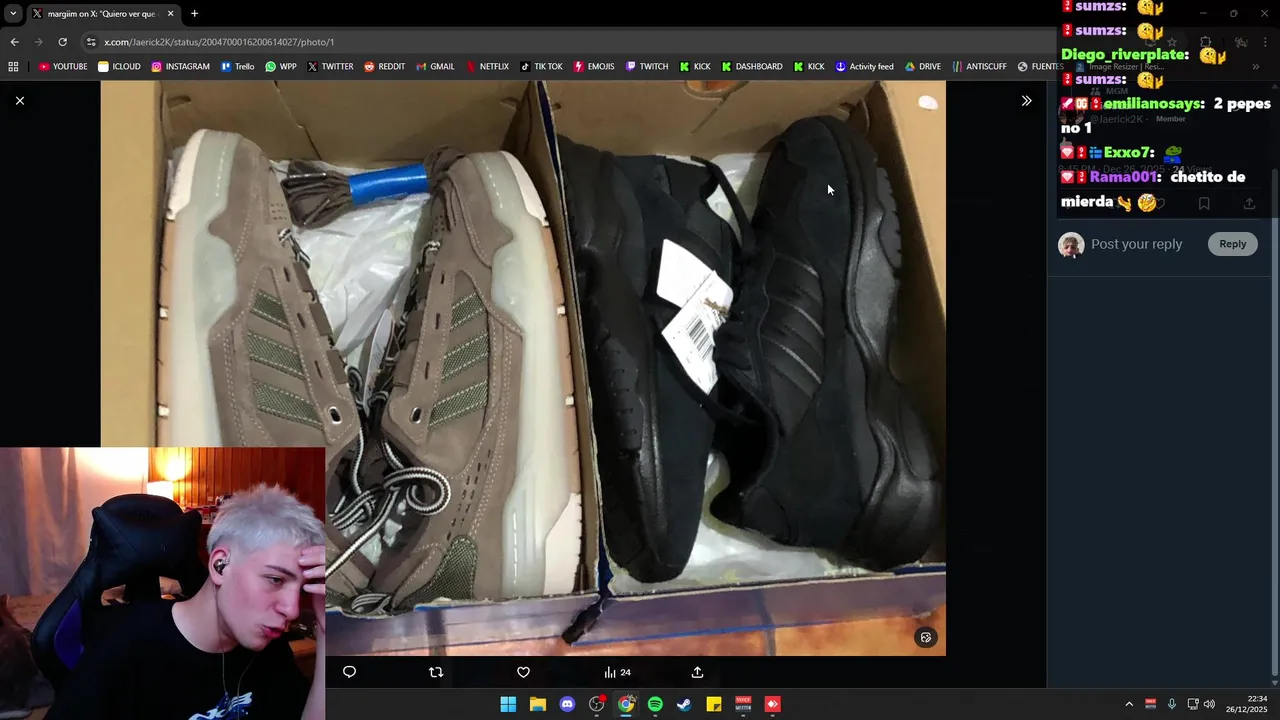Click the Reply button

[x=1232, y=244]
